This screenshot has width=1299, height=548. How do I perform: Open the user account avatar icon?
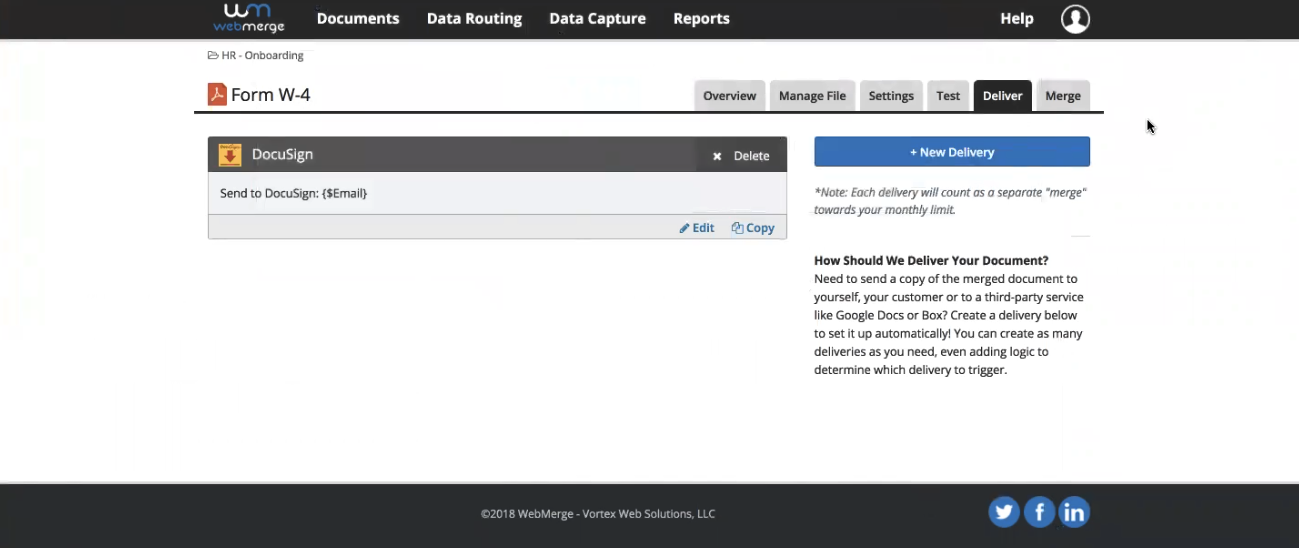pos(1075,18)
